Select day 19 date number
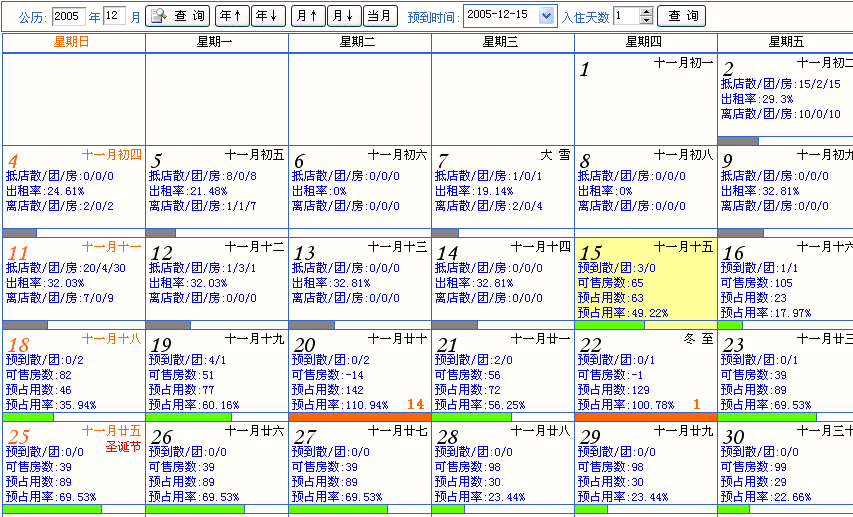 pyautogui.click(x=161, y=345)
